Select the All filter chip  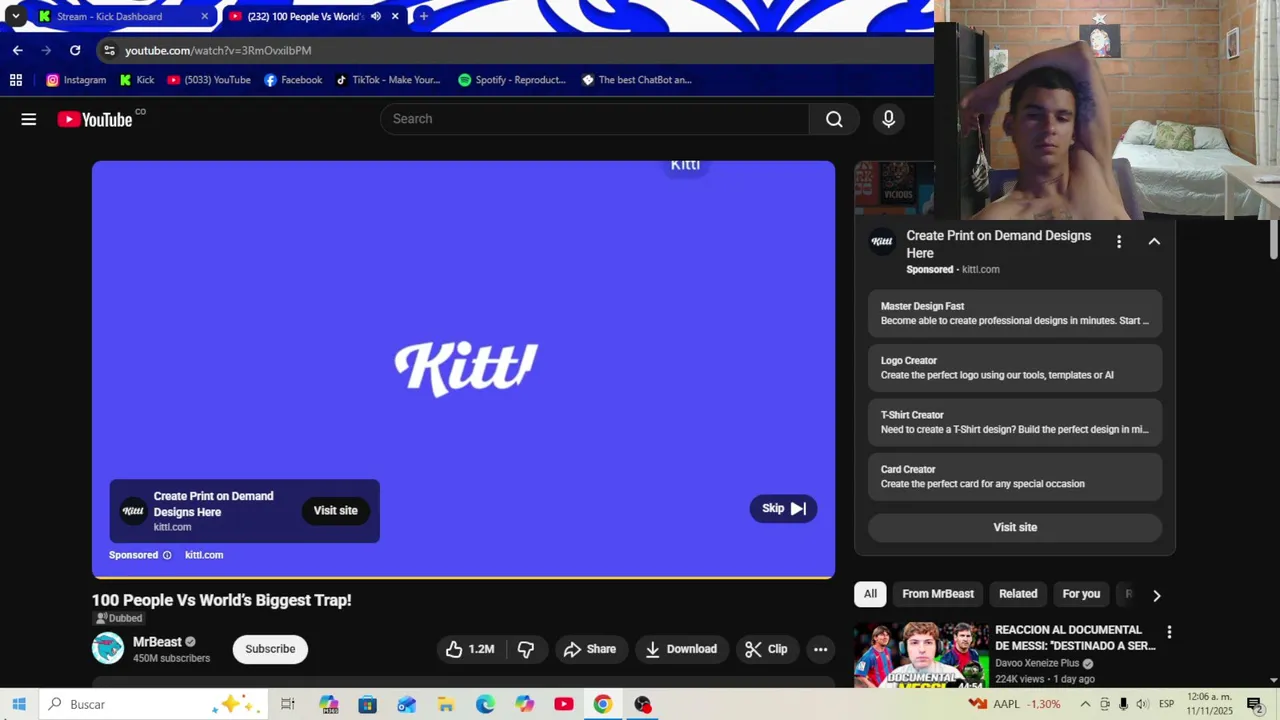[x=870, y=594]
